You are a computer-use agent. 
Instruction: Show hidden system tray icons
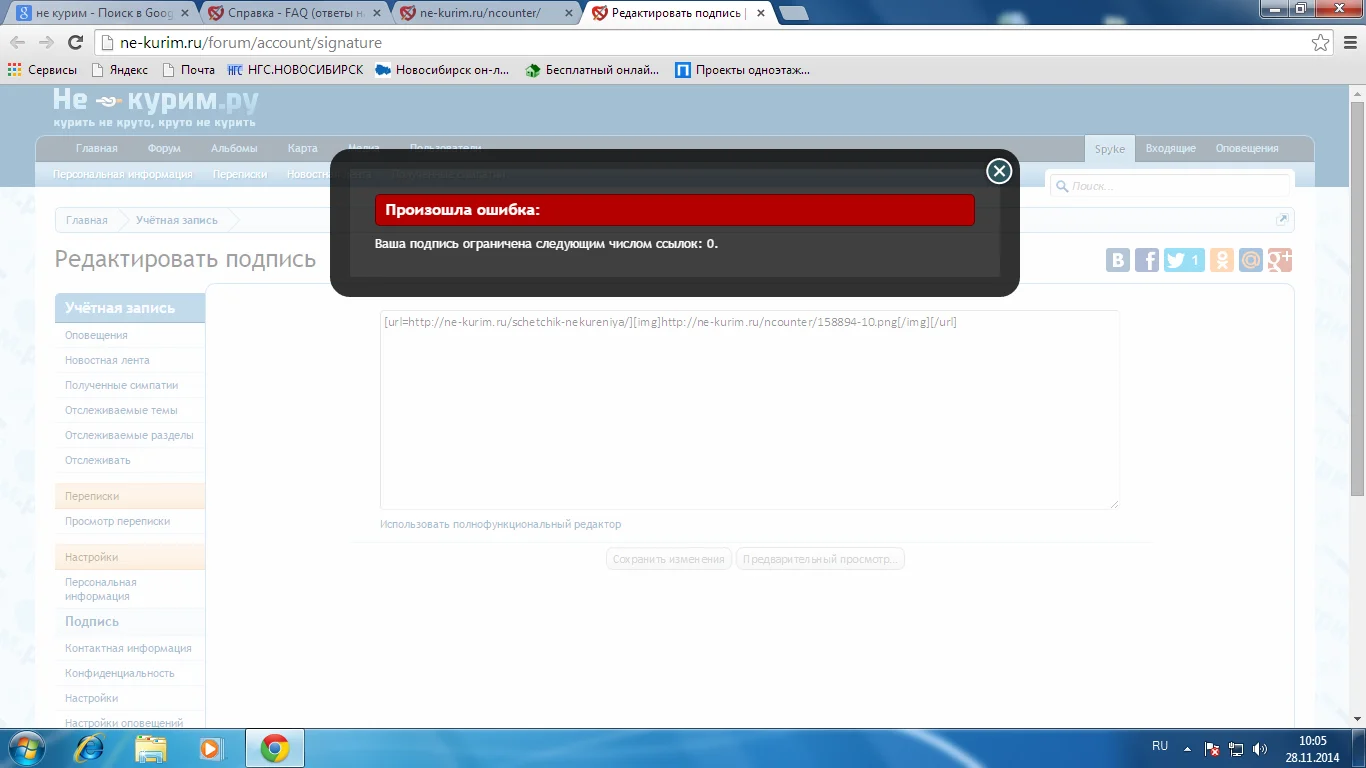1187,748
